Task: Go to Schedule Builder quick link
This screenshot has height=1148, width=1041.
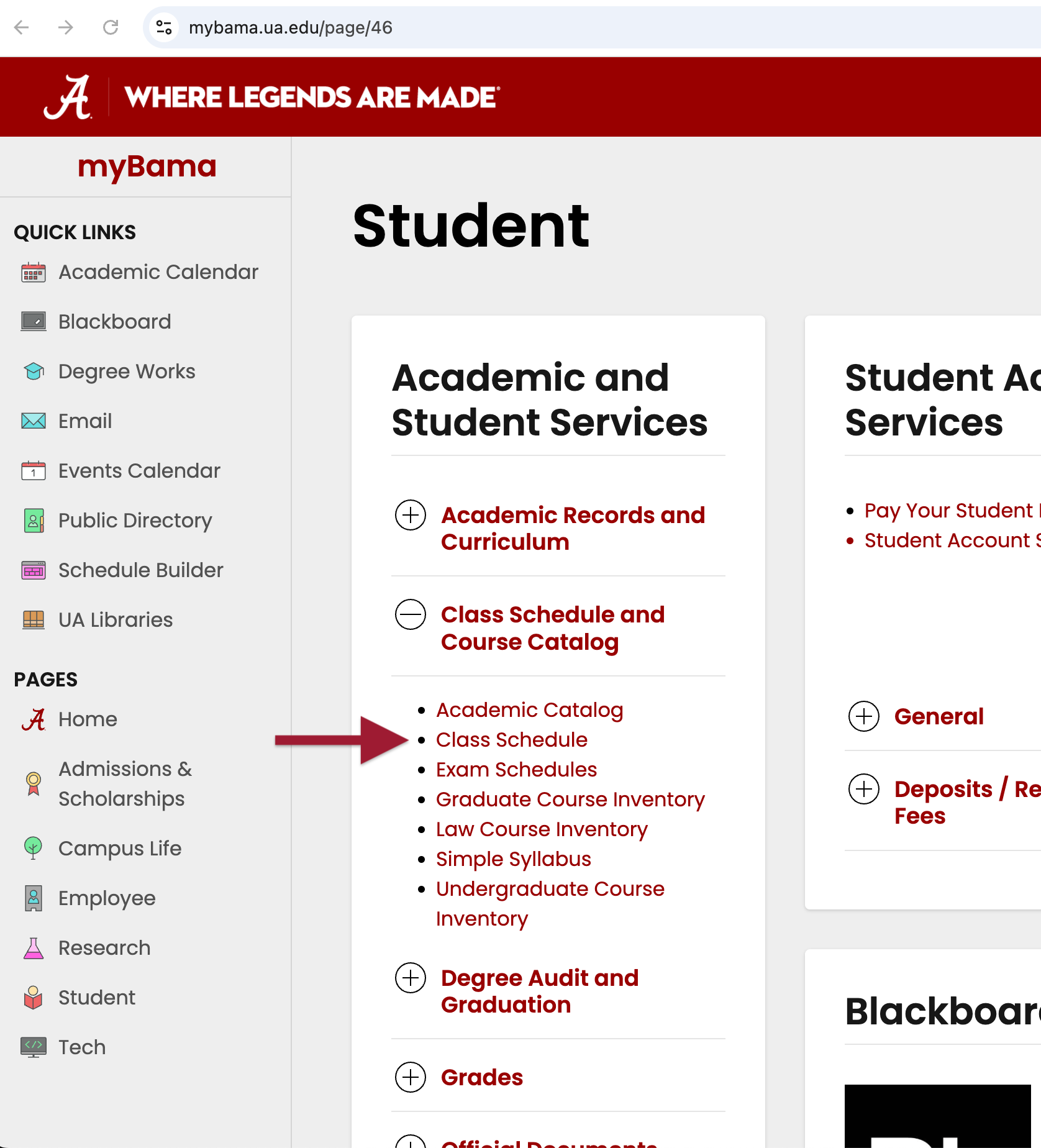Action: 141,570
